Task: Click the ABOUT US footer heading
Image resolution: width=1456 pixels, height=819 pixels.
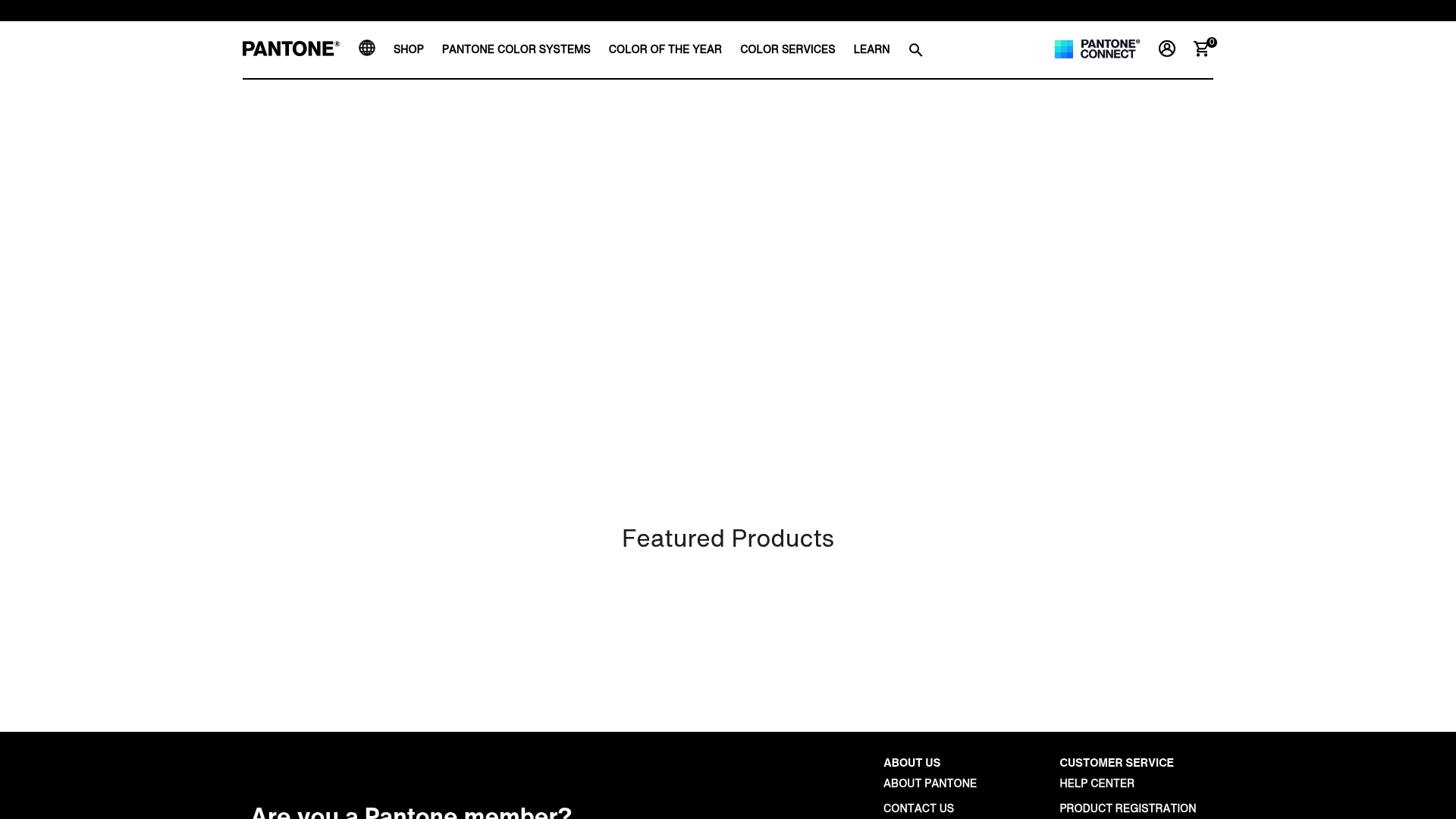Action: pyautogui.click(x=912, y=763)
